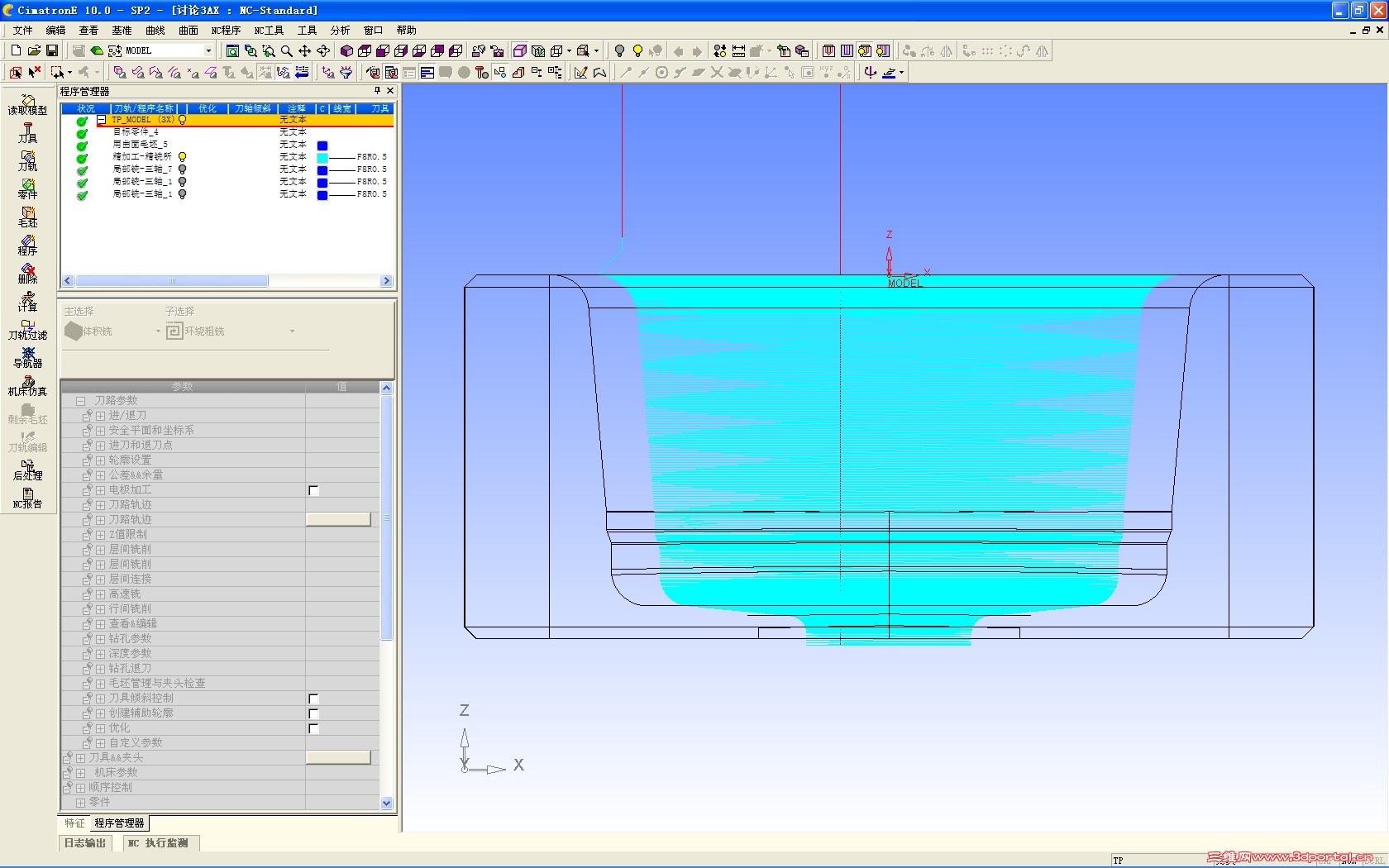Open the 体积铣 main selection dropdown
Screen dimensions: 1389x868
click(x=158, y=331)
